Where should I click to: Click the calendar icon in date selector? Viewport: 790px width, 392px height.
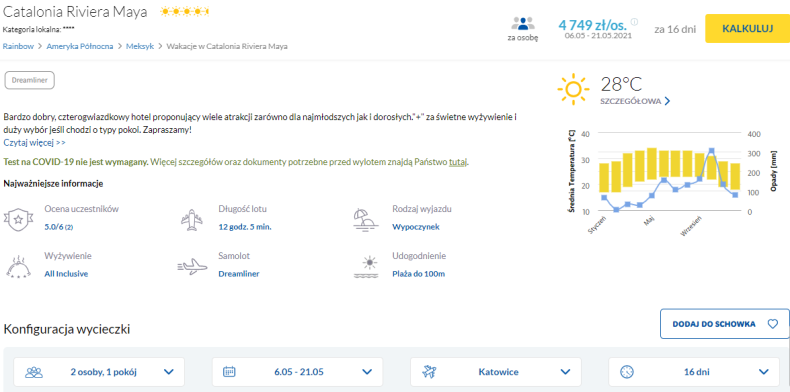229,372
